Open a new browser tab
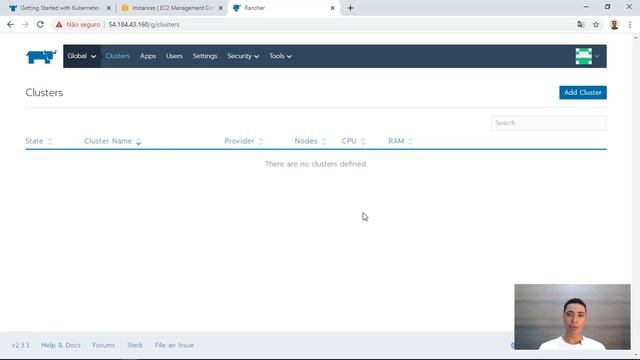 click(x=350, y=8)
